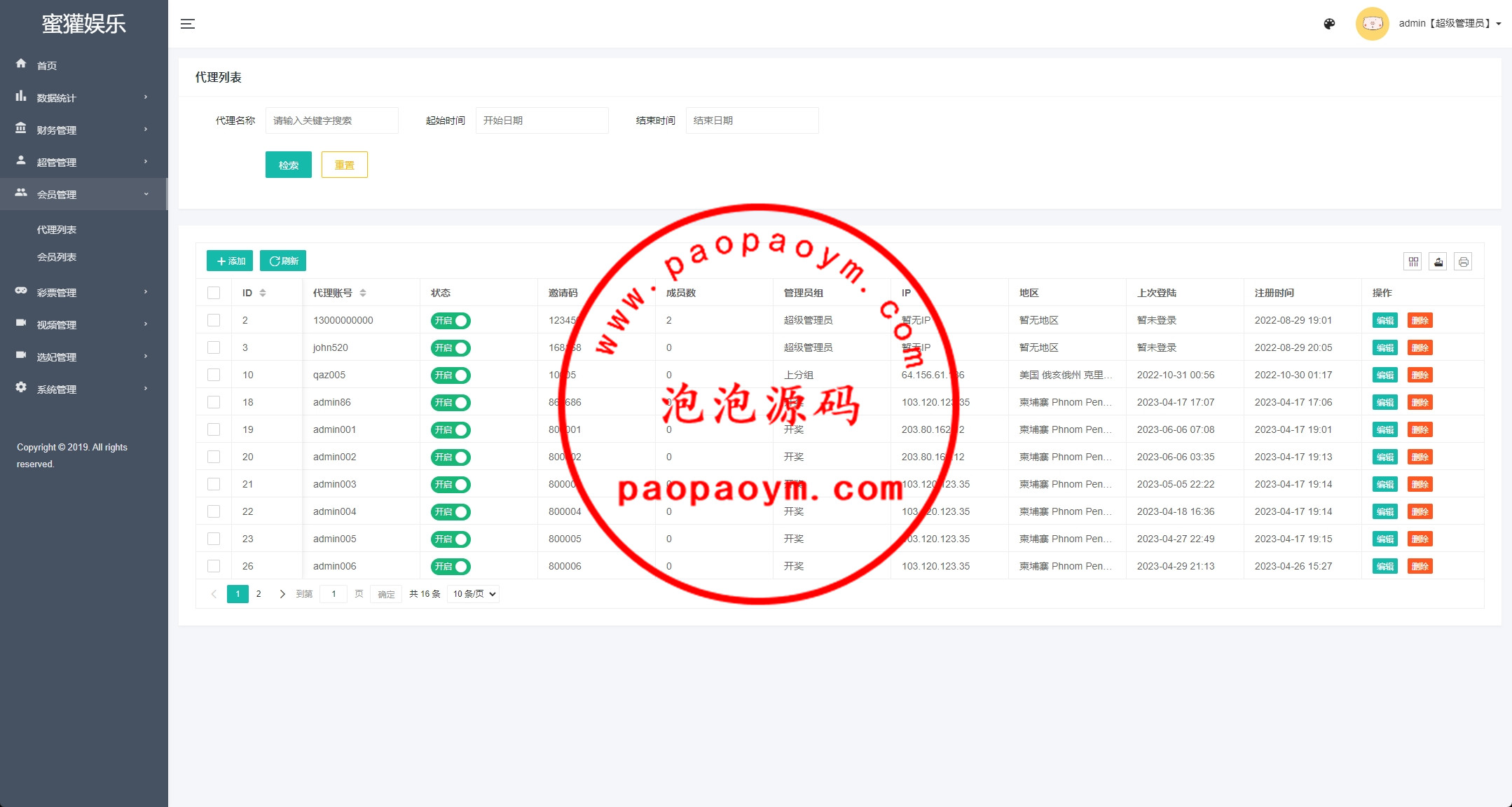1512x807 pixels.
Task: Select all rows header checkbox
Action: click(214, 293)
